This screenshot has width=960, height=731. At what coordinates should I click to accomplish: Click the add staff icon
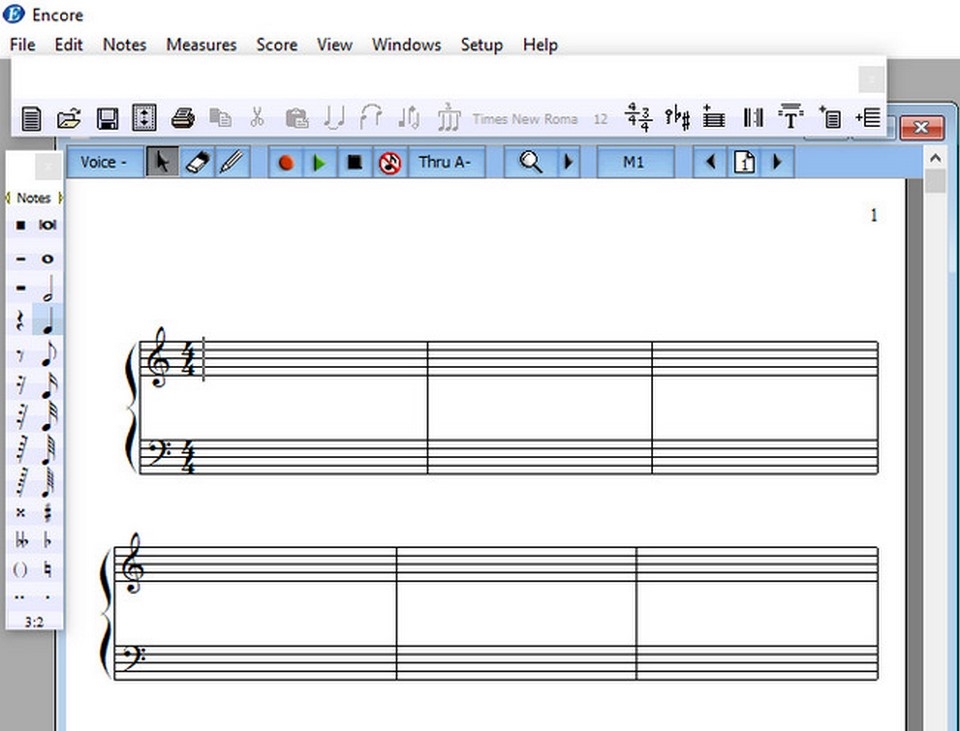click(713, 117)
